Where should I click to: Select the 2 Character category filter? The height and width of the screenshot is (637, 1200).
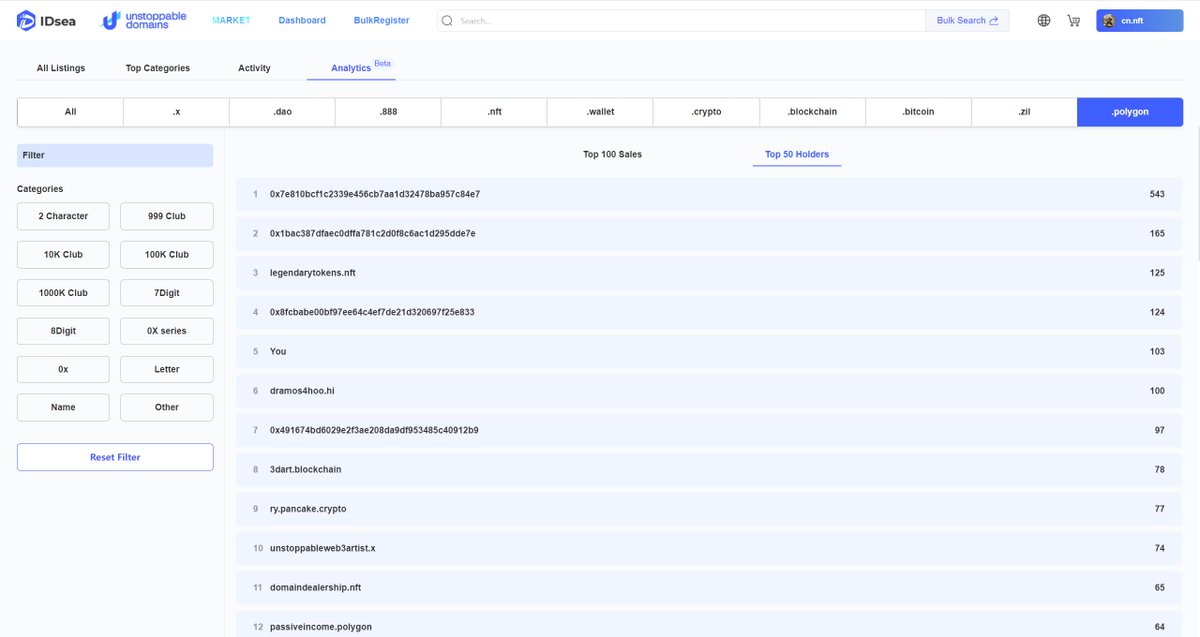63,216
